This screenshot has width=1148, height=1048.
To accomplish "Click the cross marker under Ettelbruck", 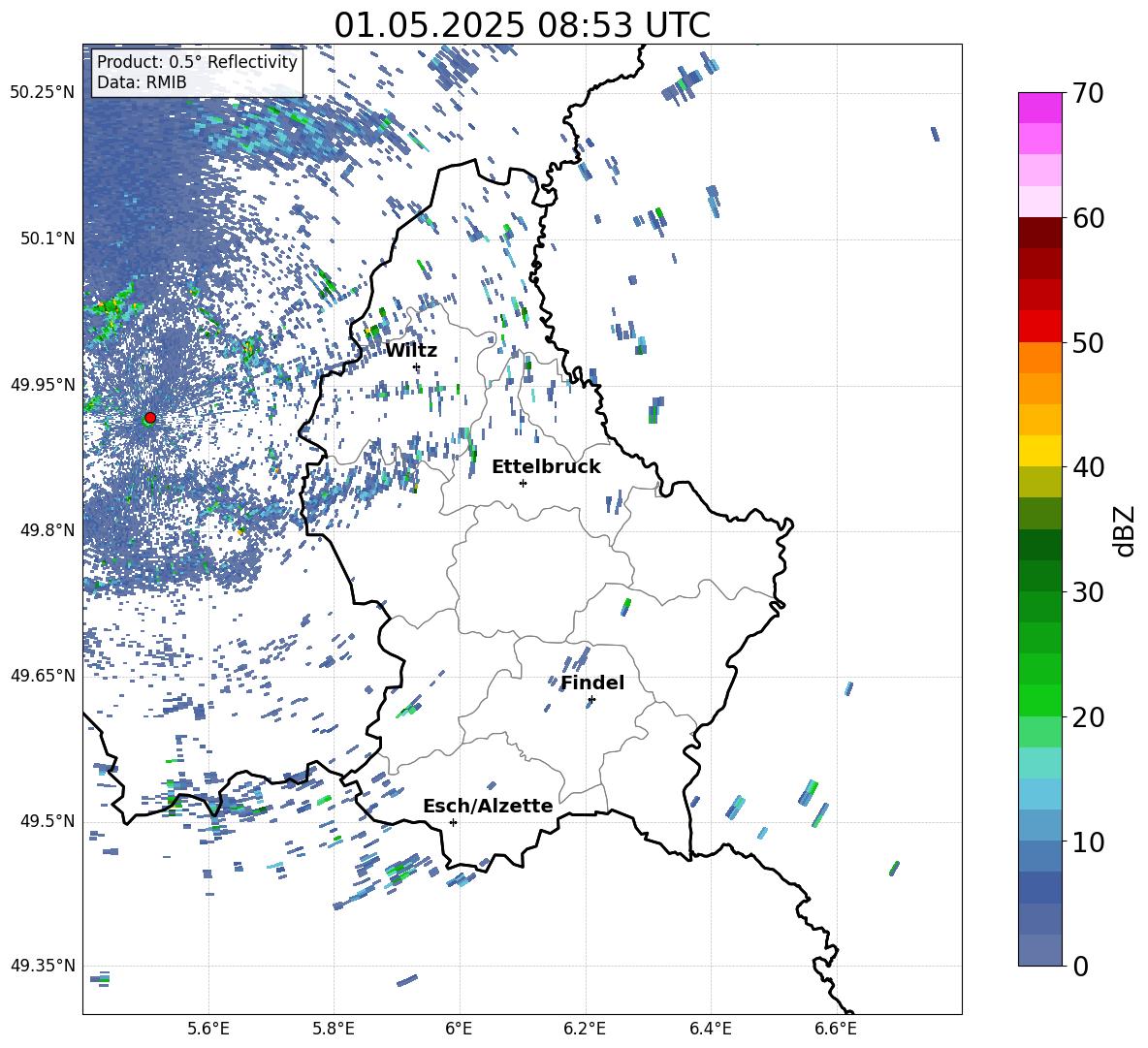I will (x=523, y=483).
